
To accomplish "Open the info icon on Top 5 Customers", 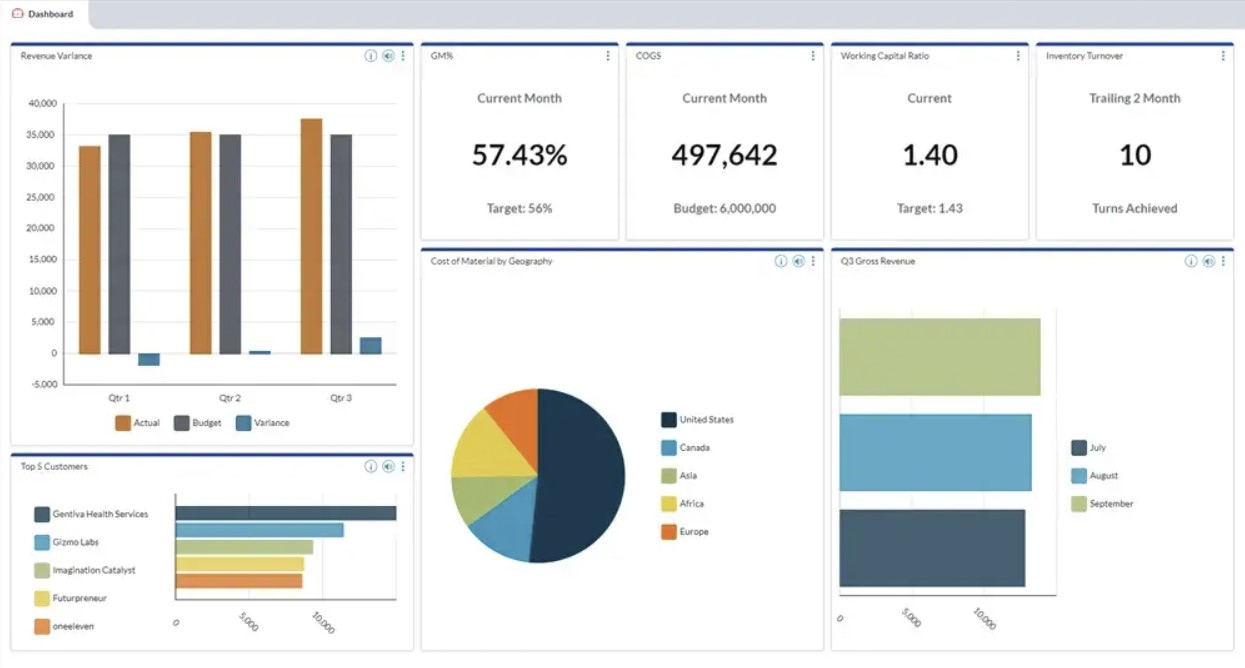I will [x=369, y=466].
